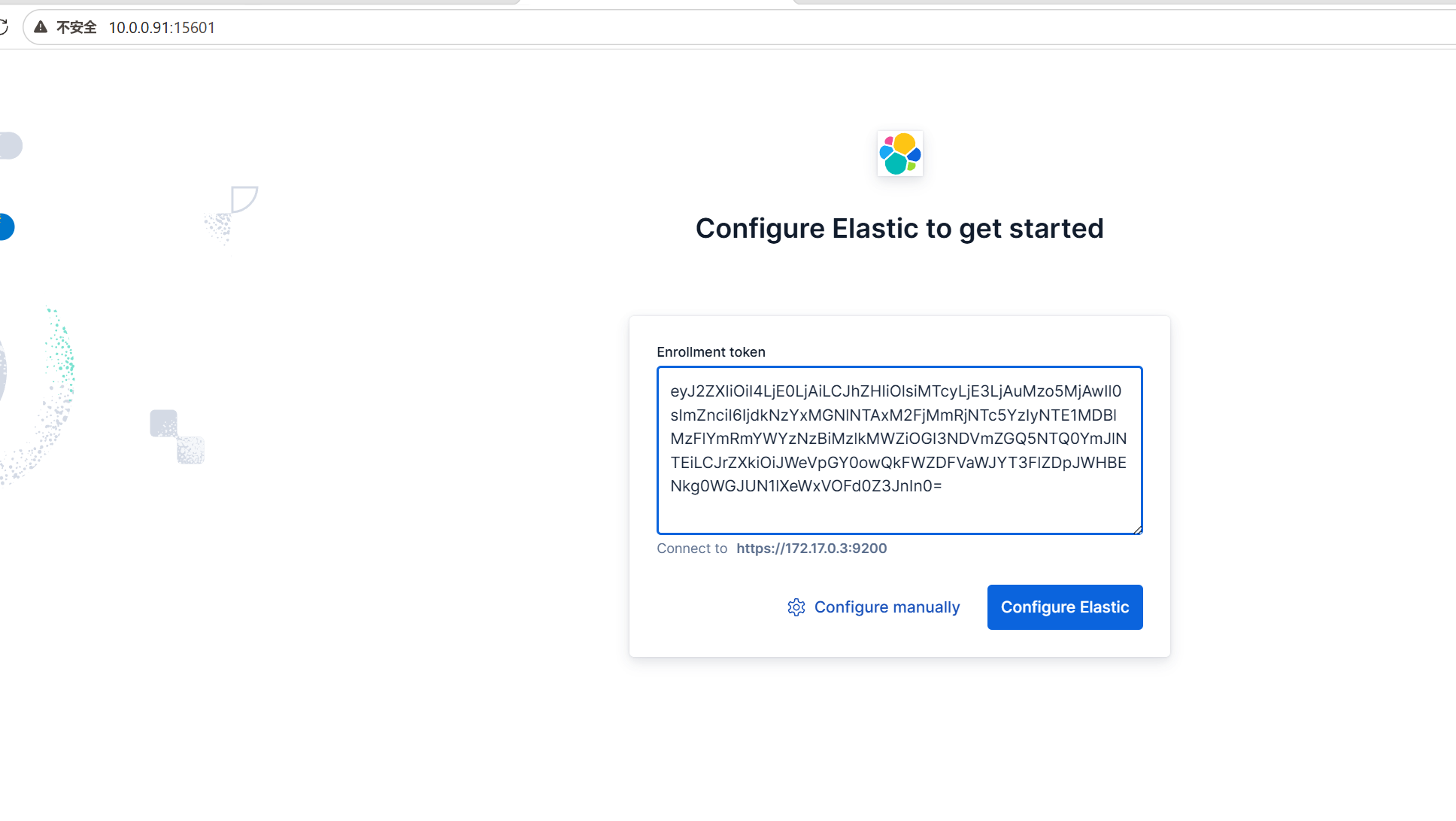Screen dimensions: 1456x821
Task: Click the Enrollment token field label
Action: 711,352
